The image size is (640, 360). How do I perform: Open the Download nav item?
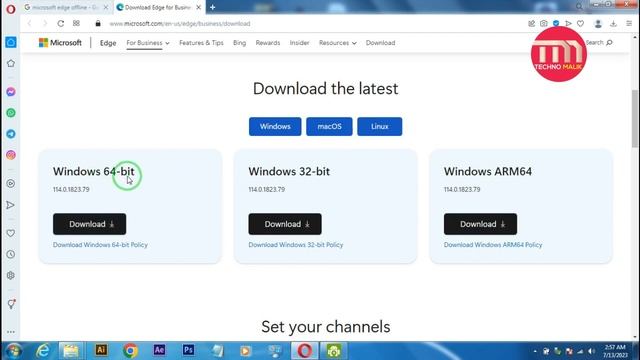(380, 43)
